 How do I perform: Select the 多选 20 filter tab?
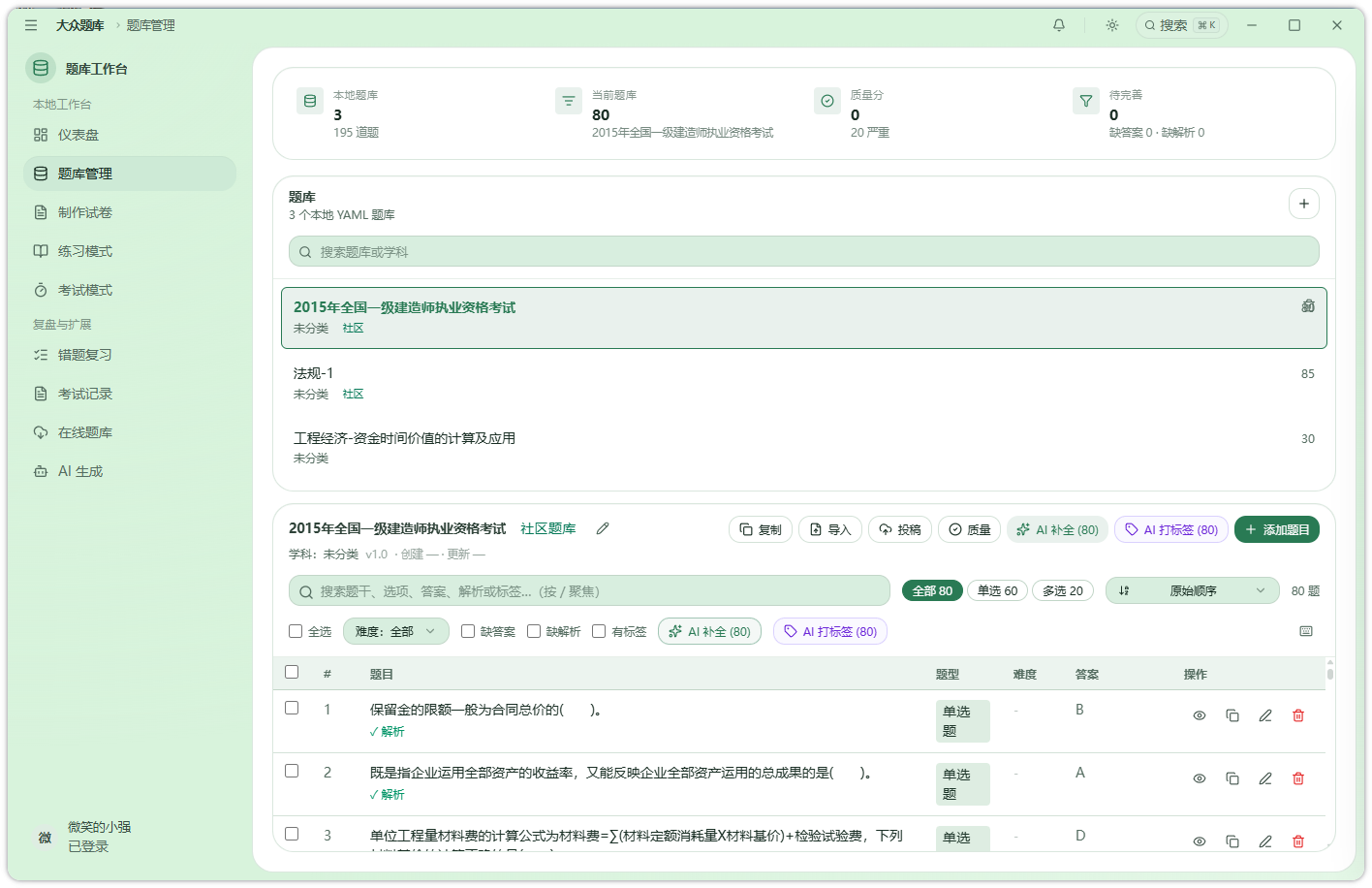[1063, 590]
